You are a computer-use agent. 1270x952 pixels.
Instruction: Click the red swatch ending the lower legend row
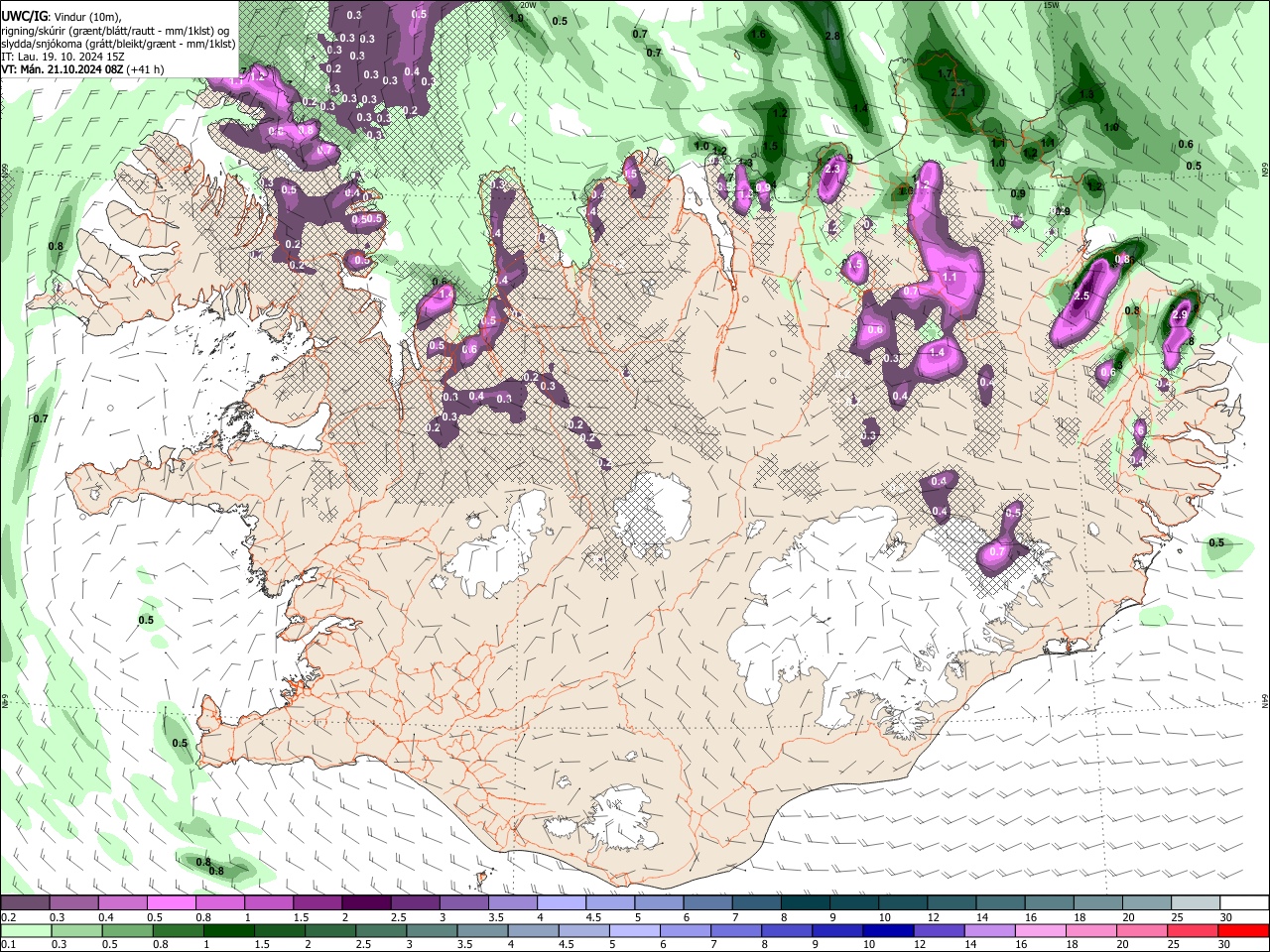(1245, 930)
